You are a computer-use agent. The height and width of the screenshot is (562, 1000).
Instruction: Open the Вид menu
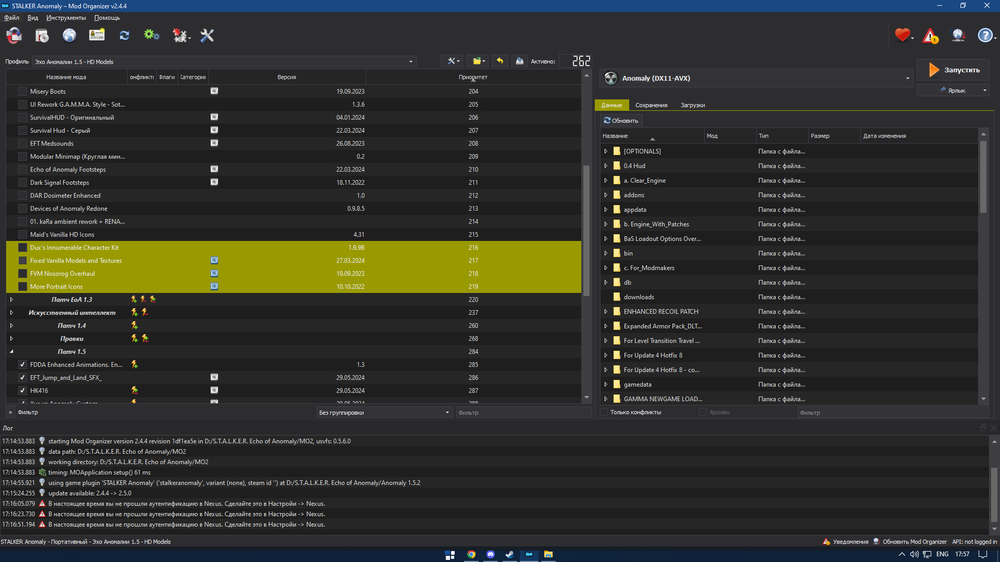point(33,18)
